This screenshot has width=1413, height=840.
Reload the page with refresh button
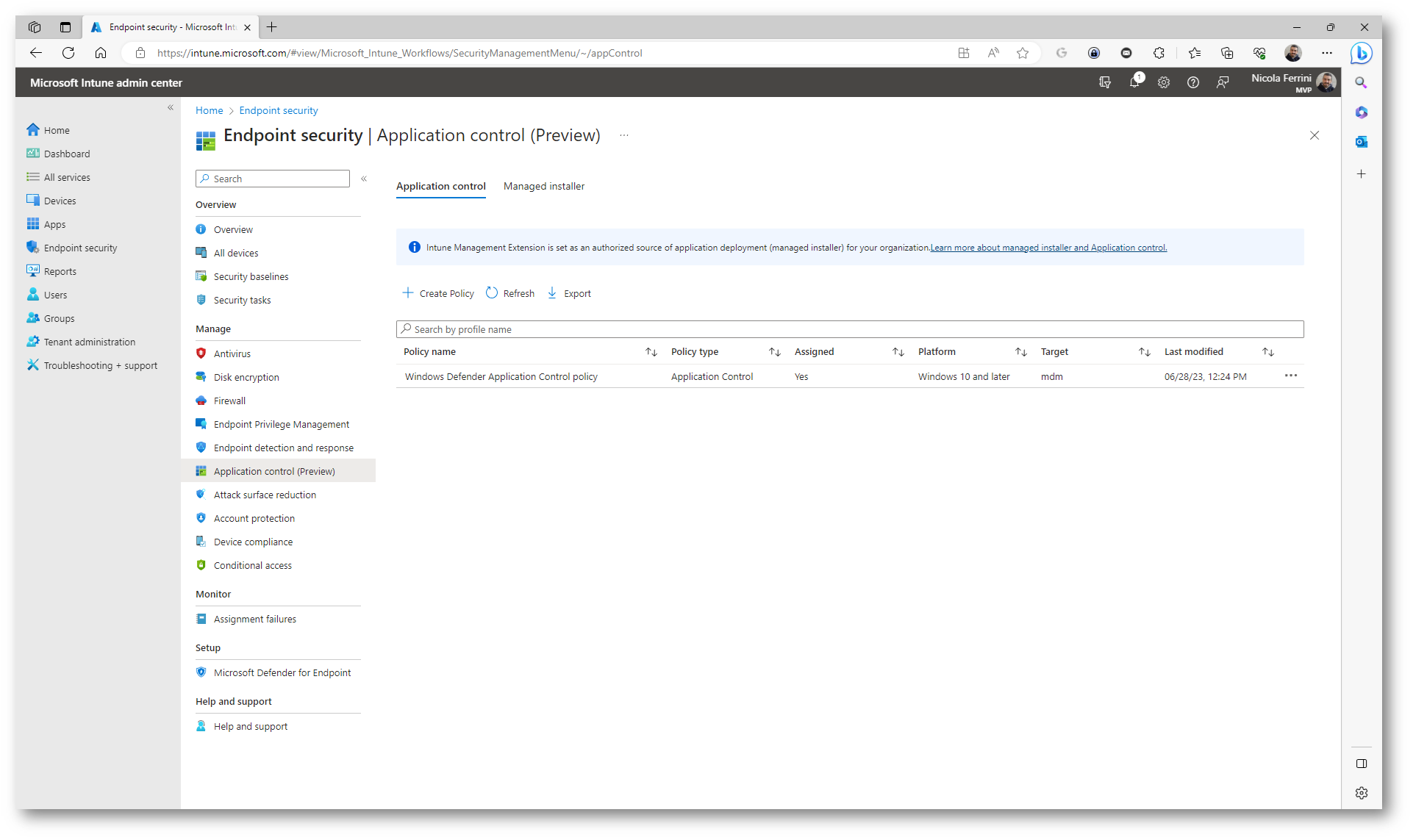68,53
